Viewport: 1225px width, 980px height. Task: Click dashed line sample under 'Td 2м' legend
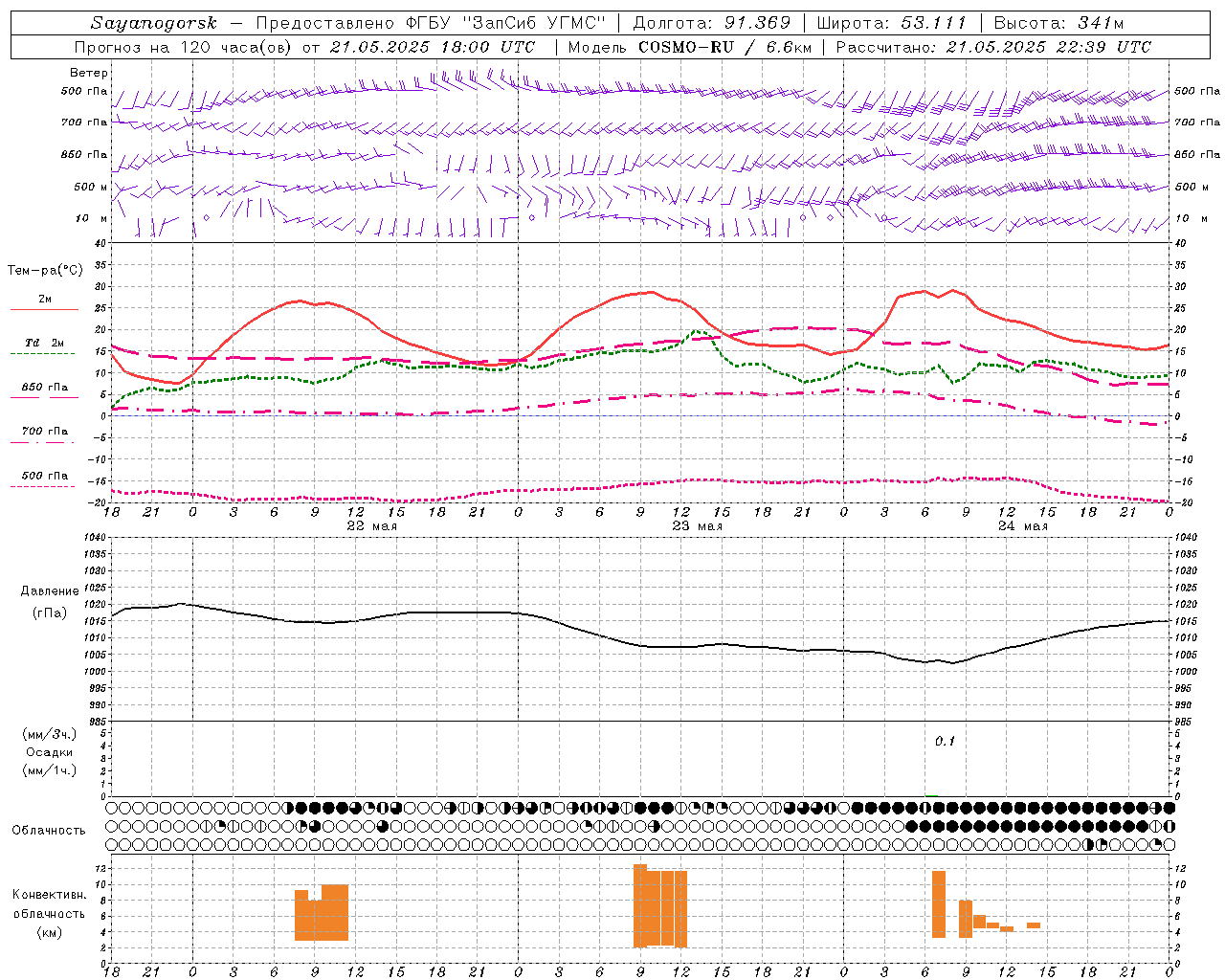[43, 353]
